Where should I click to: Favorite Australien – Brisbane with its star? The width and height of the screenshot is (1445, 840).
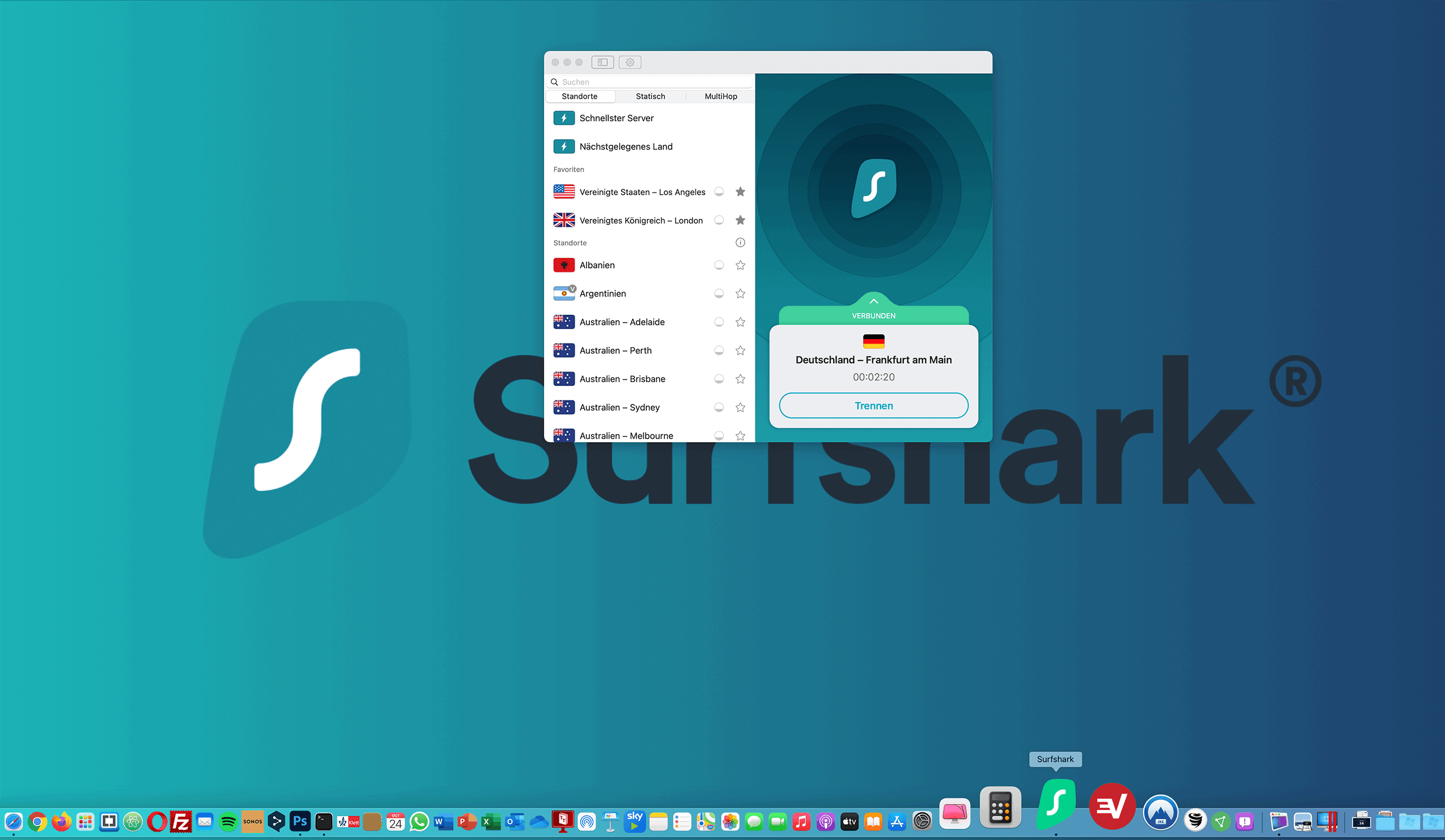740,379
